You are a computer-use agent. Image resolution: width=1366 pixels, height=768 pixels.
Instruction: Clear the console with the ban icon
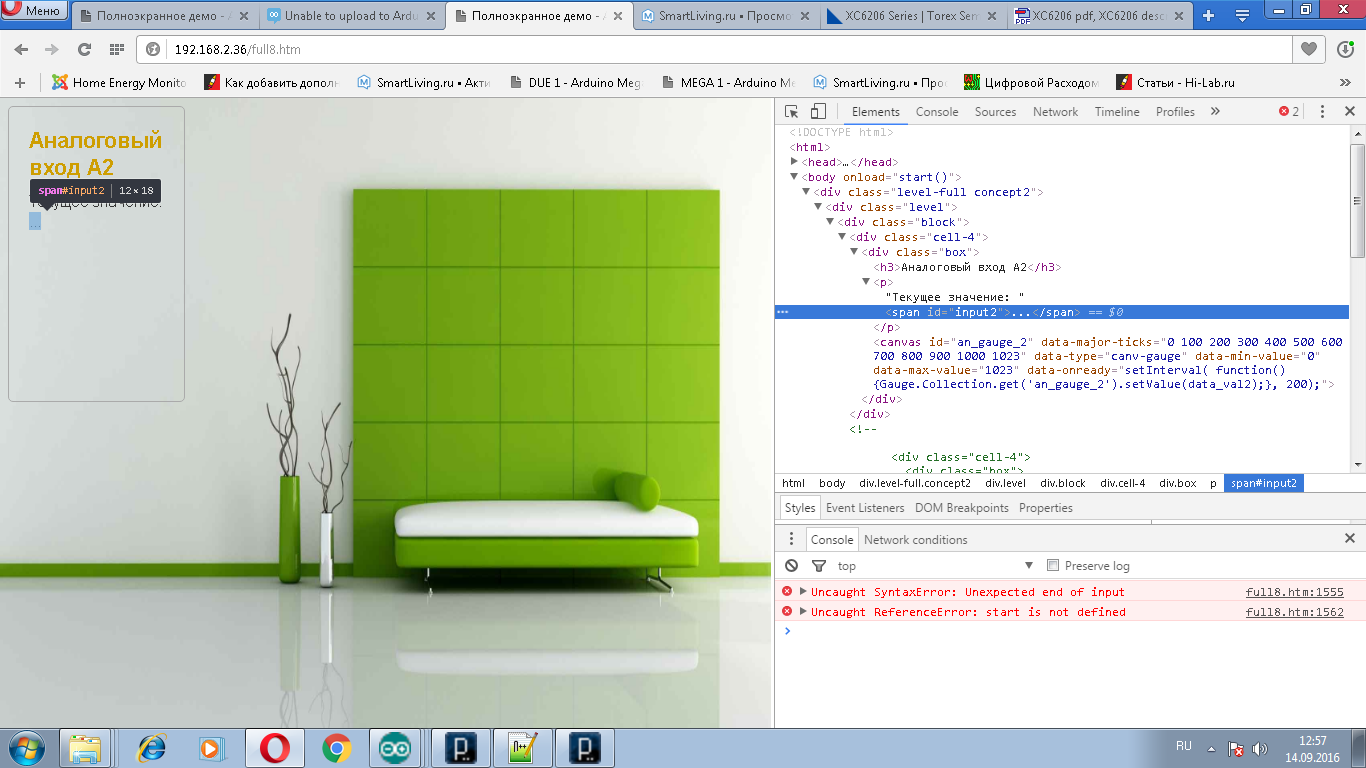click(791, 566)
